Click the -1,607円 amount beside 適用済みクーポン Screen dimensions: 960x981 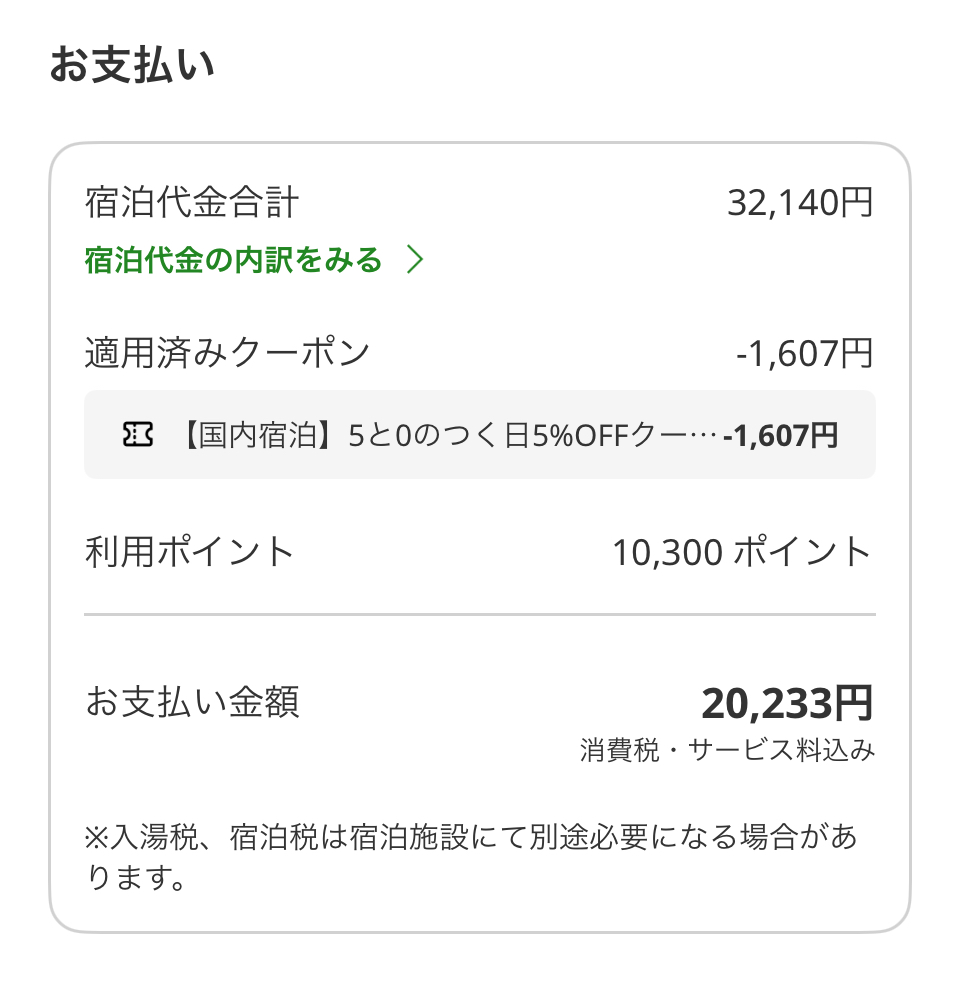(805, 353)
